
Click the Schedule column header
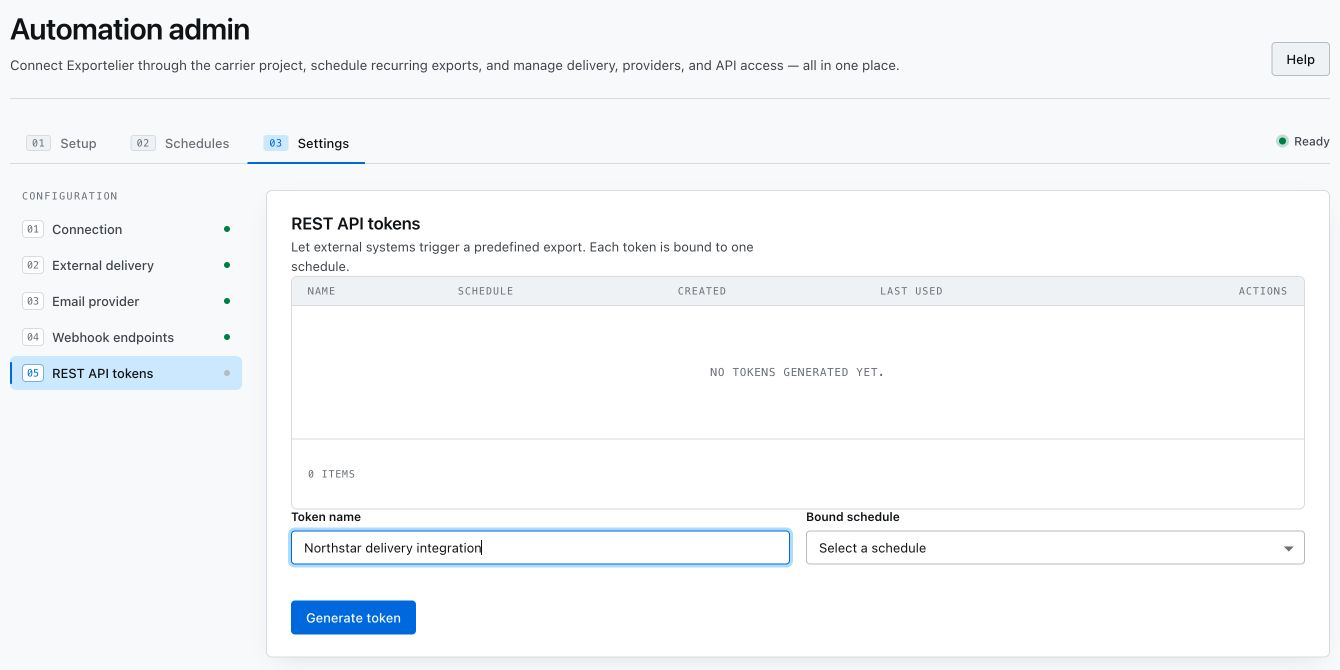coord(485,291)
